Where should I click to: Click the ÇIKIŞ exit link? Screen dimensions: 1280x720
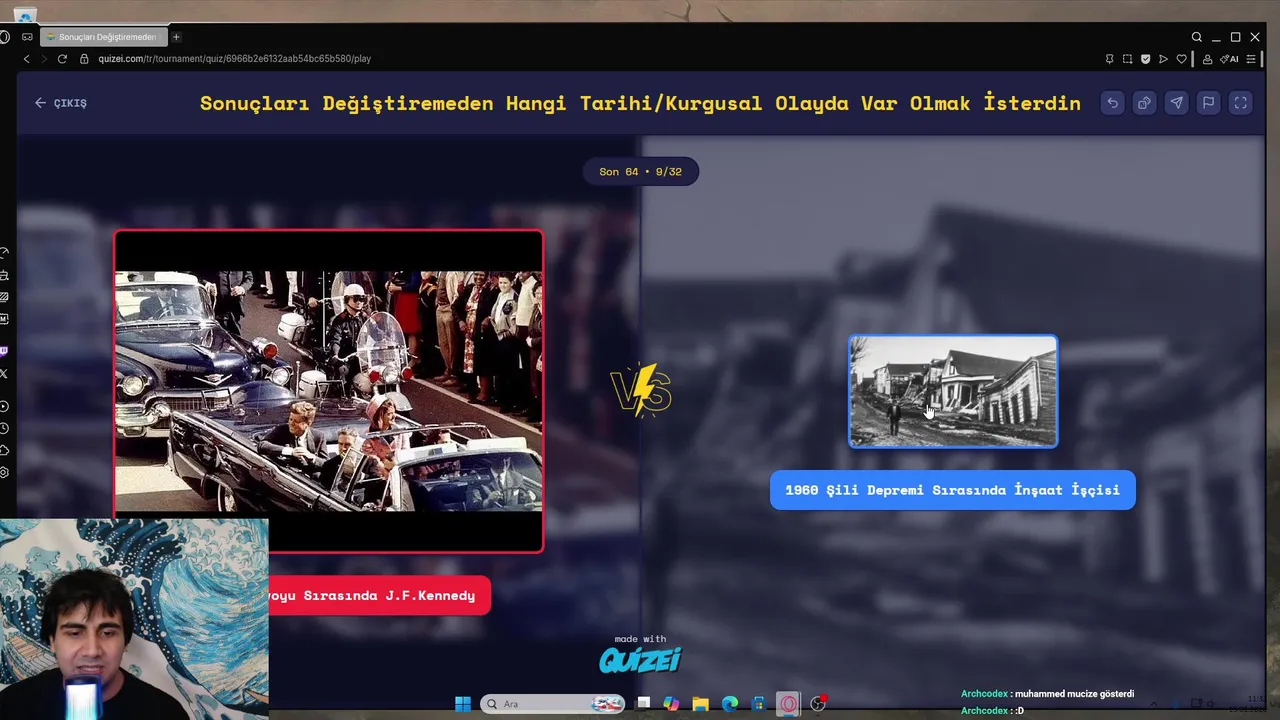click(61, 103)
